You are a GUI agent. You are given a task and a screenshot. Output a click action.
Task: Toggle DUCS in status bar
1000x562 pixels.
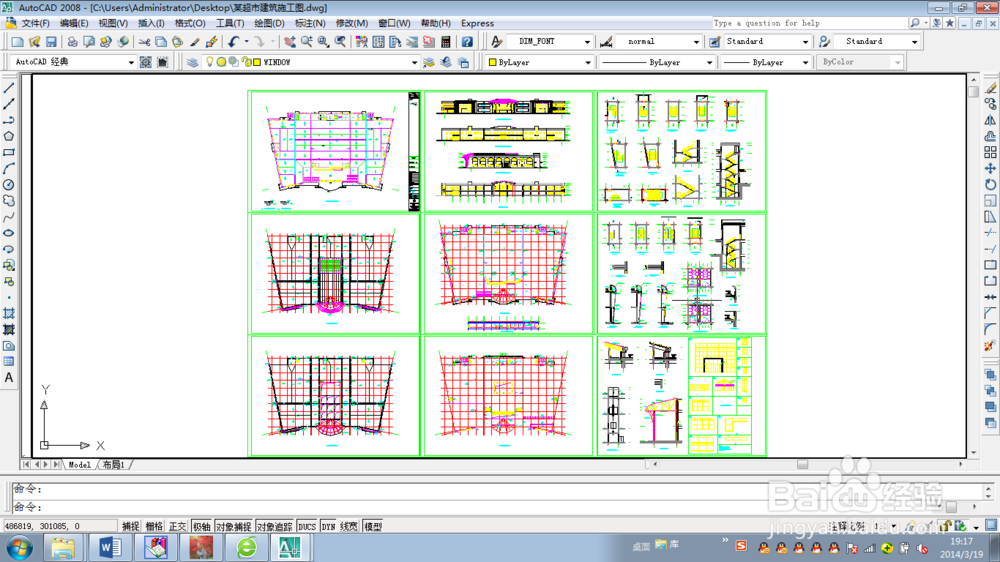pos(307,526)
